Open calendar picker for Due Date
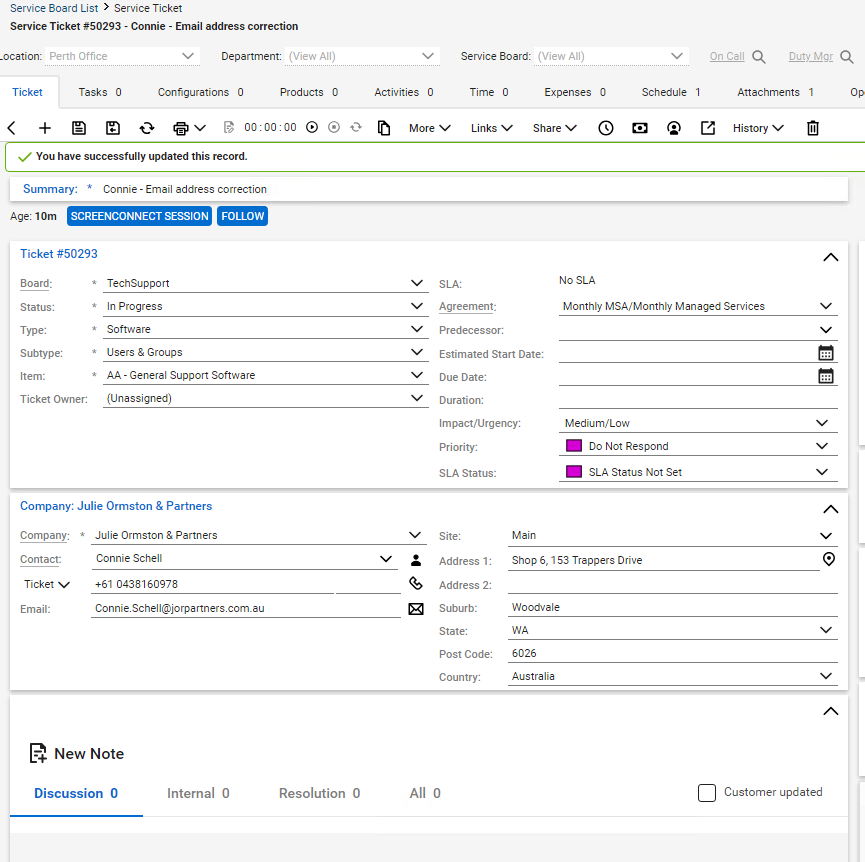This screenshot has height=862, width=865. coord(826,376)
